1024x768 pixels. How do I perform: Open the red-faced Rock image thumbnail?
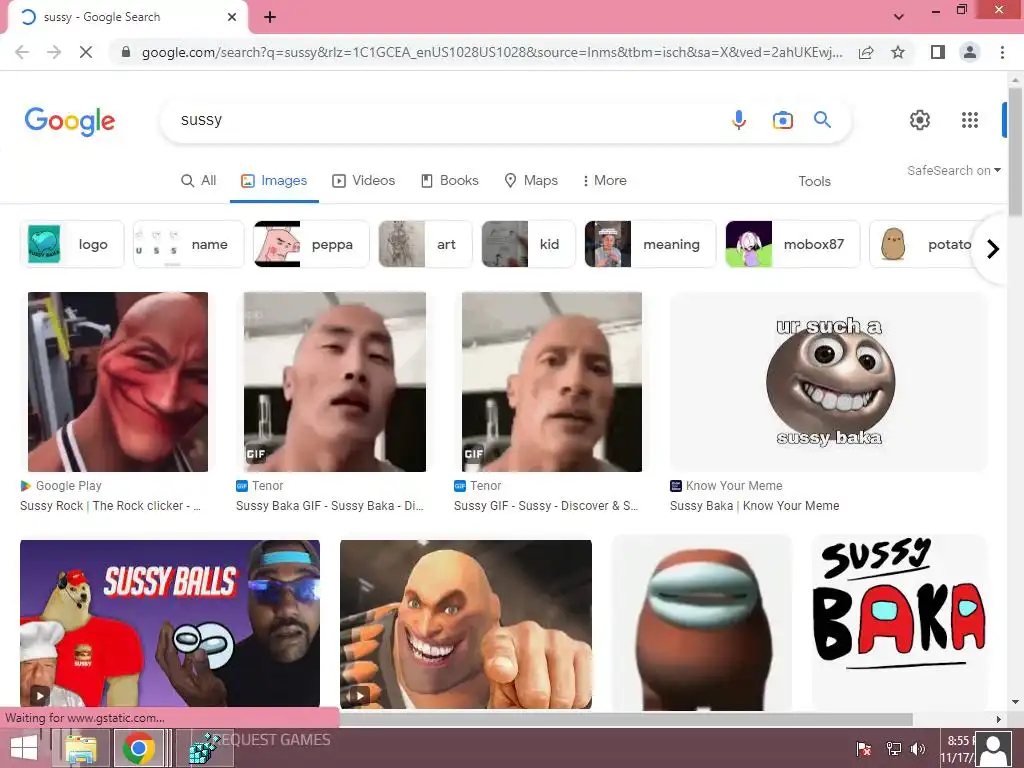pyautogui.click(x=118, y=381)
